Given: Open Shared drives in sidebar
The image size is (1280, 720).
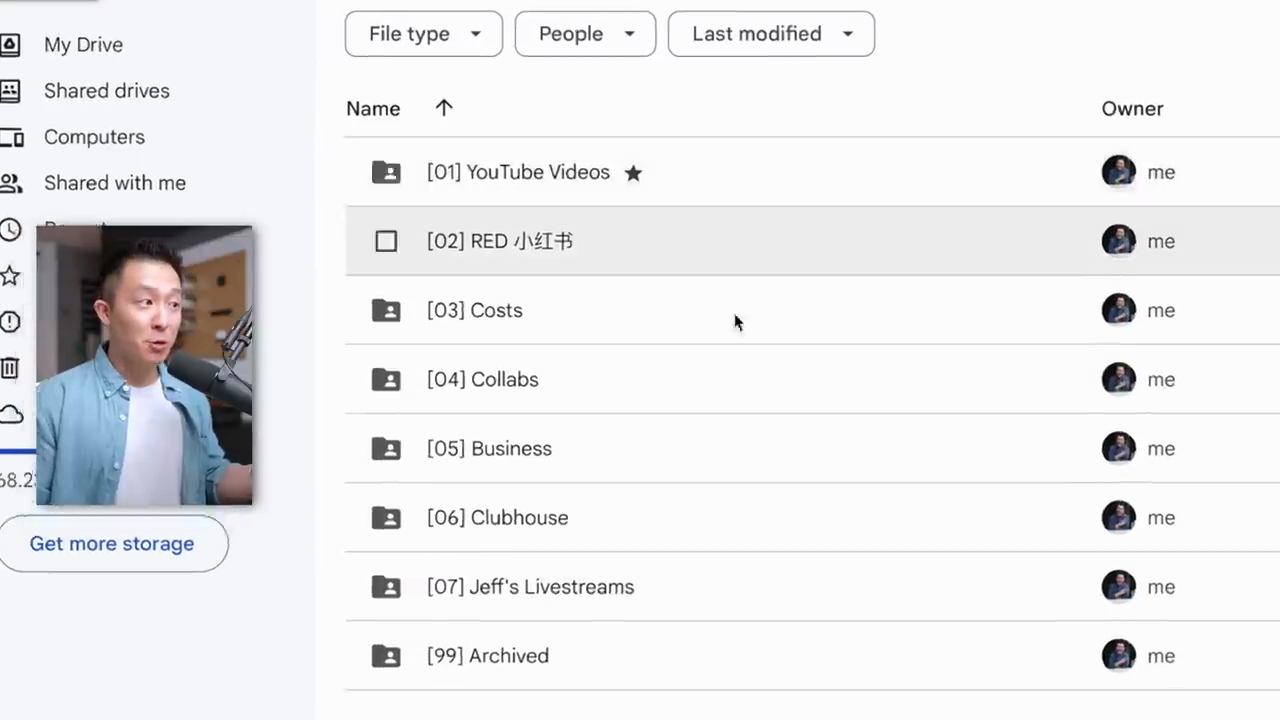Looking at the screenshot, I should pos(106,91).
